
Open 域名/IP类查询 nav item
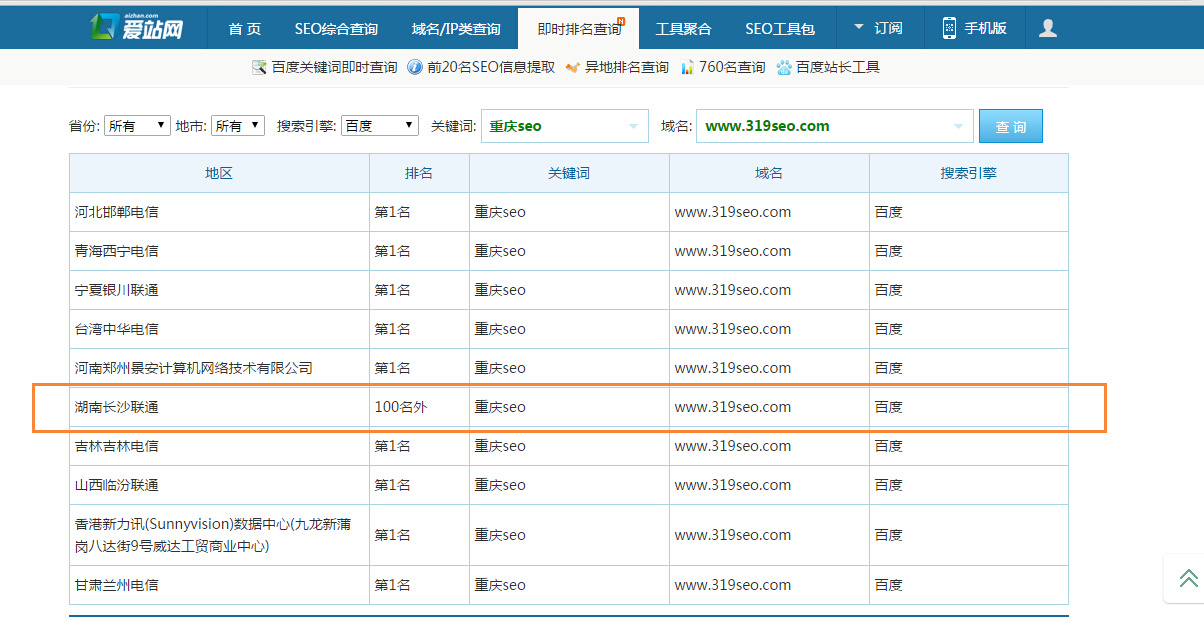[x=456, y=28]
